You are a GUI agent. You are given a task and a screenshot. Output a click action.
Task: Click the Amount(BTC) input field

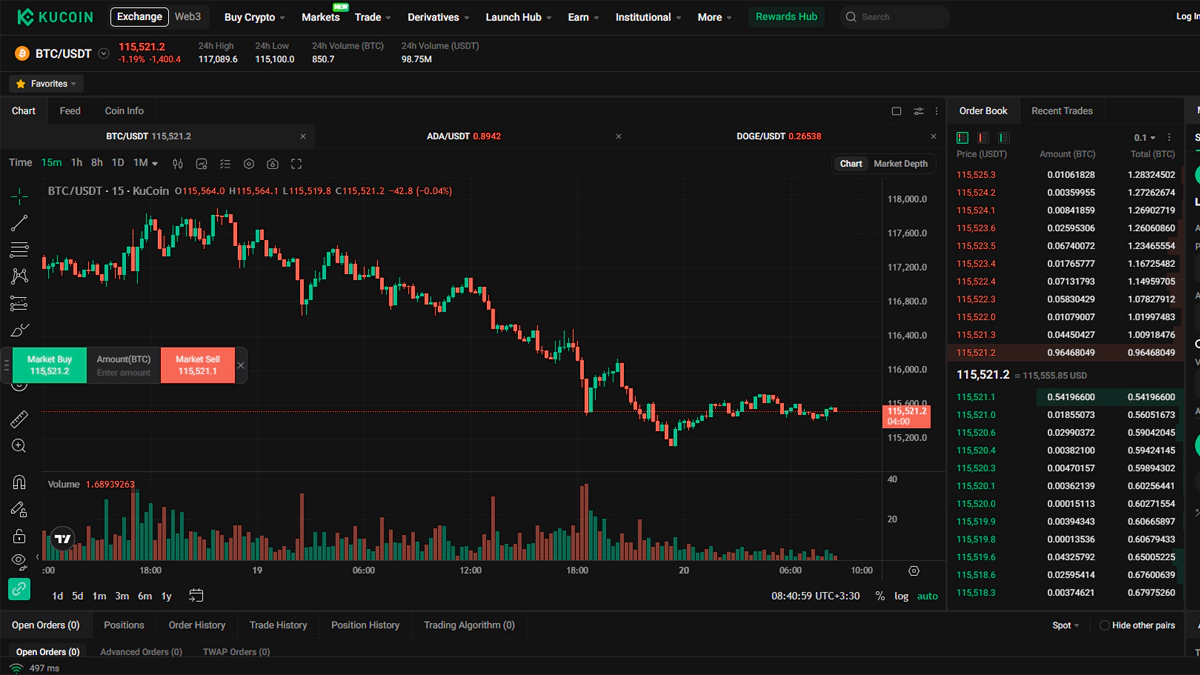pos(124,372)
